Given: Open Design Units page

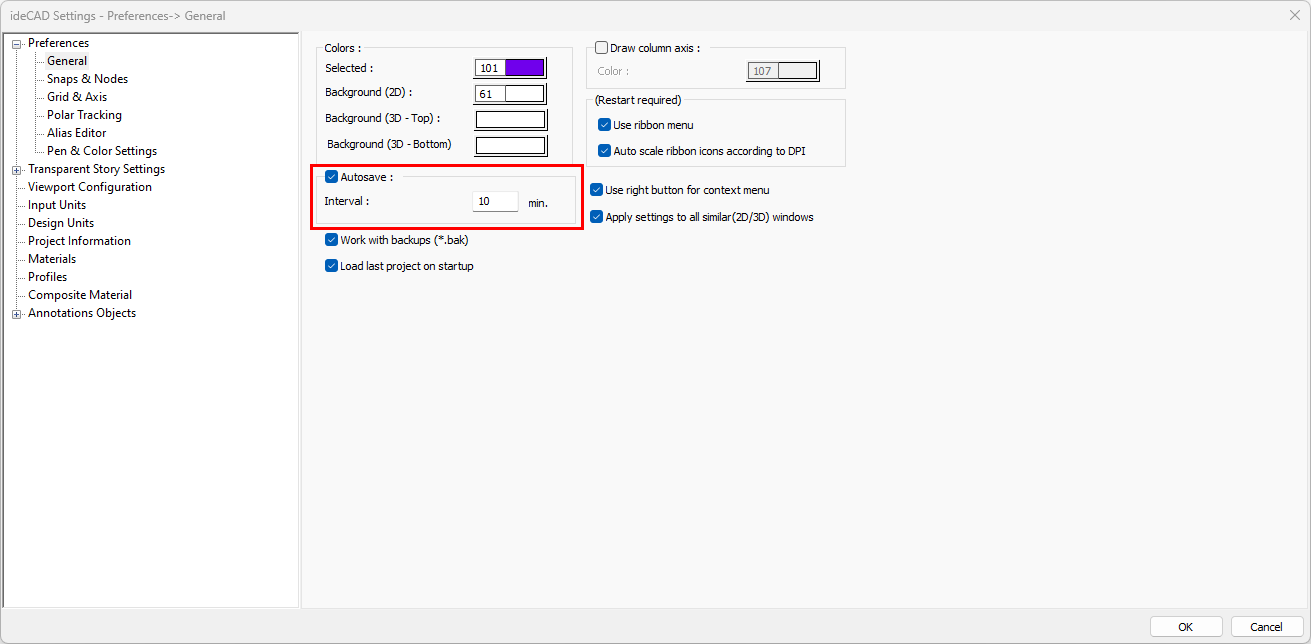Looking at the screenshot, I should (x=61, y=223).
